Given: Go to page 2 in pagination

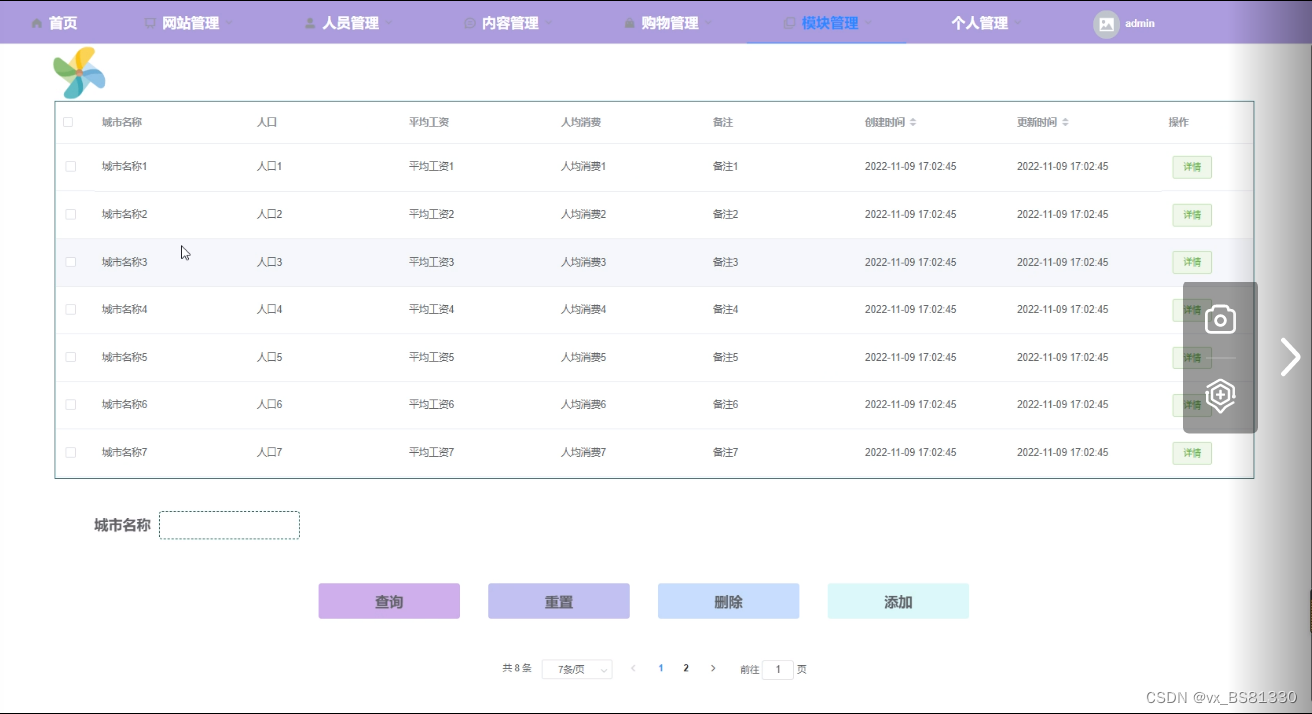Looking at the screenshot, I should [686, 668].
